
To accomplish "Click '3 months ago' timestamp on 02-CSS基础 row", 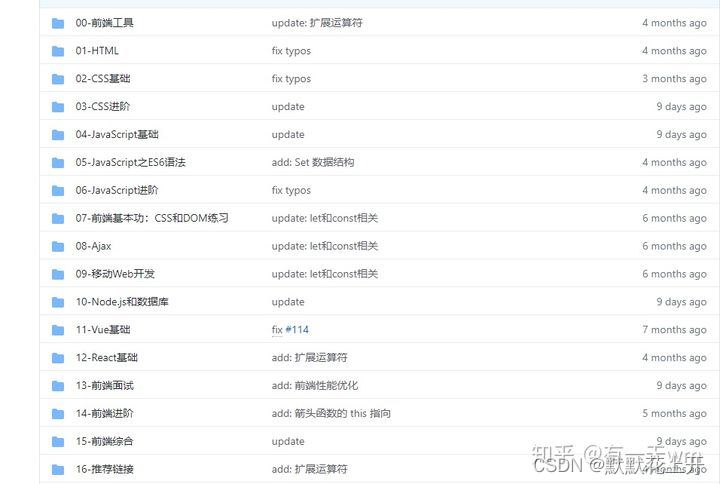I will (x=675, y=79).
